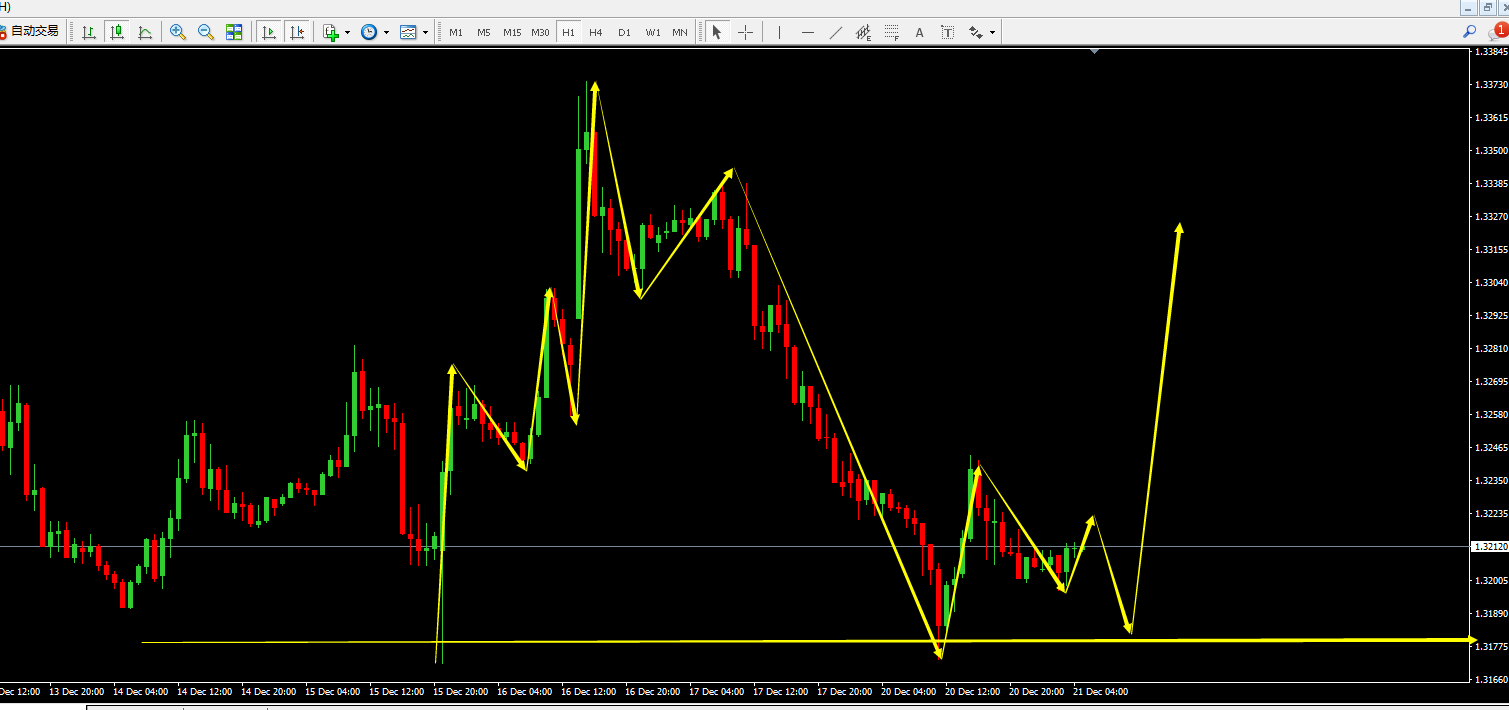Pick the horizontal line drawing tool
The width and height of the screenshot is (1509, 710).
pos(807,32)
